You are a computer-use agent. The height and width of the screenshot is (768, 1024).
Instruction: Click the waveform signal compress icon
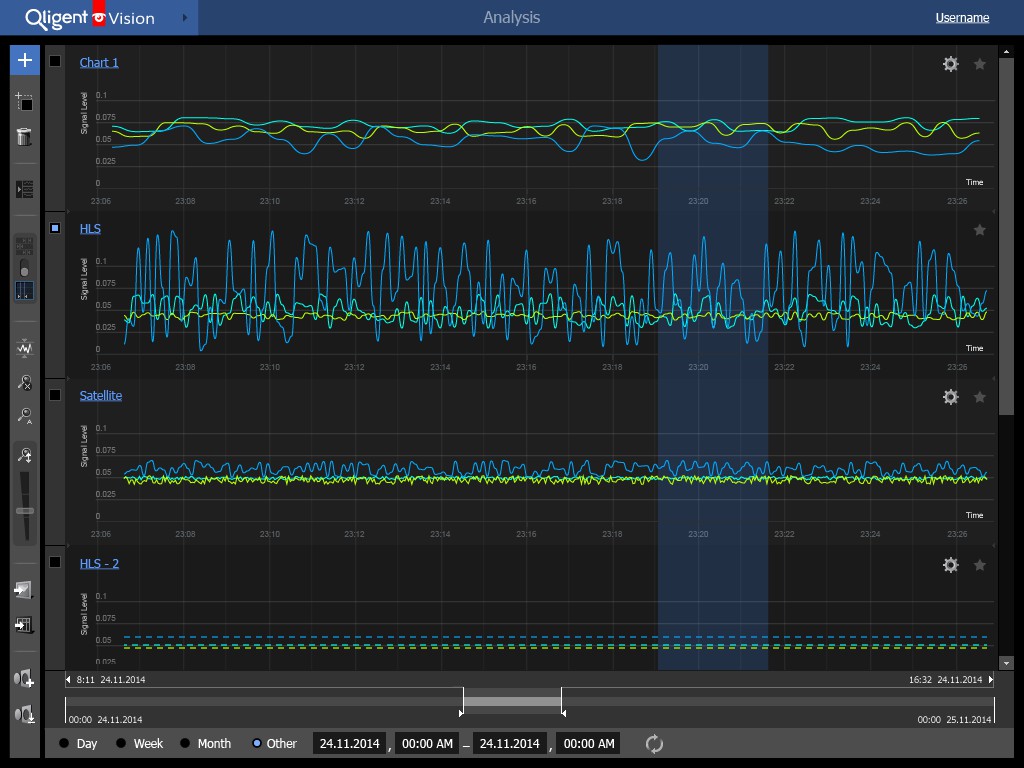click(25, 349)
